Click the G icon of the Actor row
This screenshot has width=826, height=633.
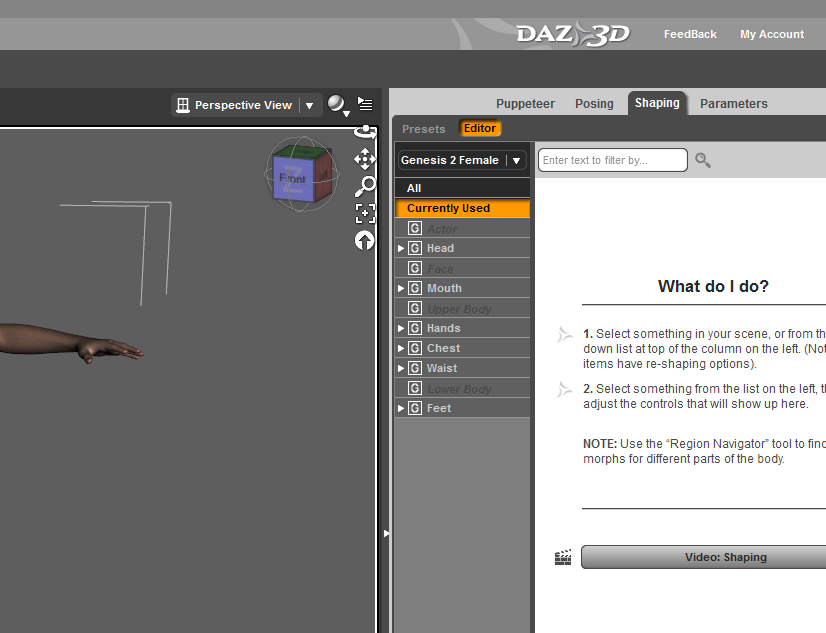(415, 228)
